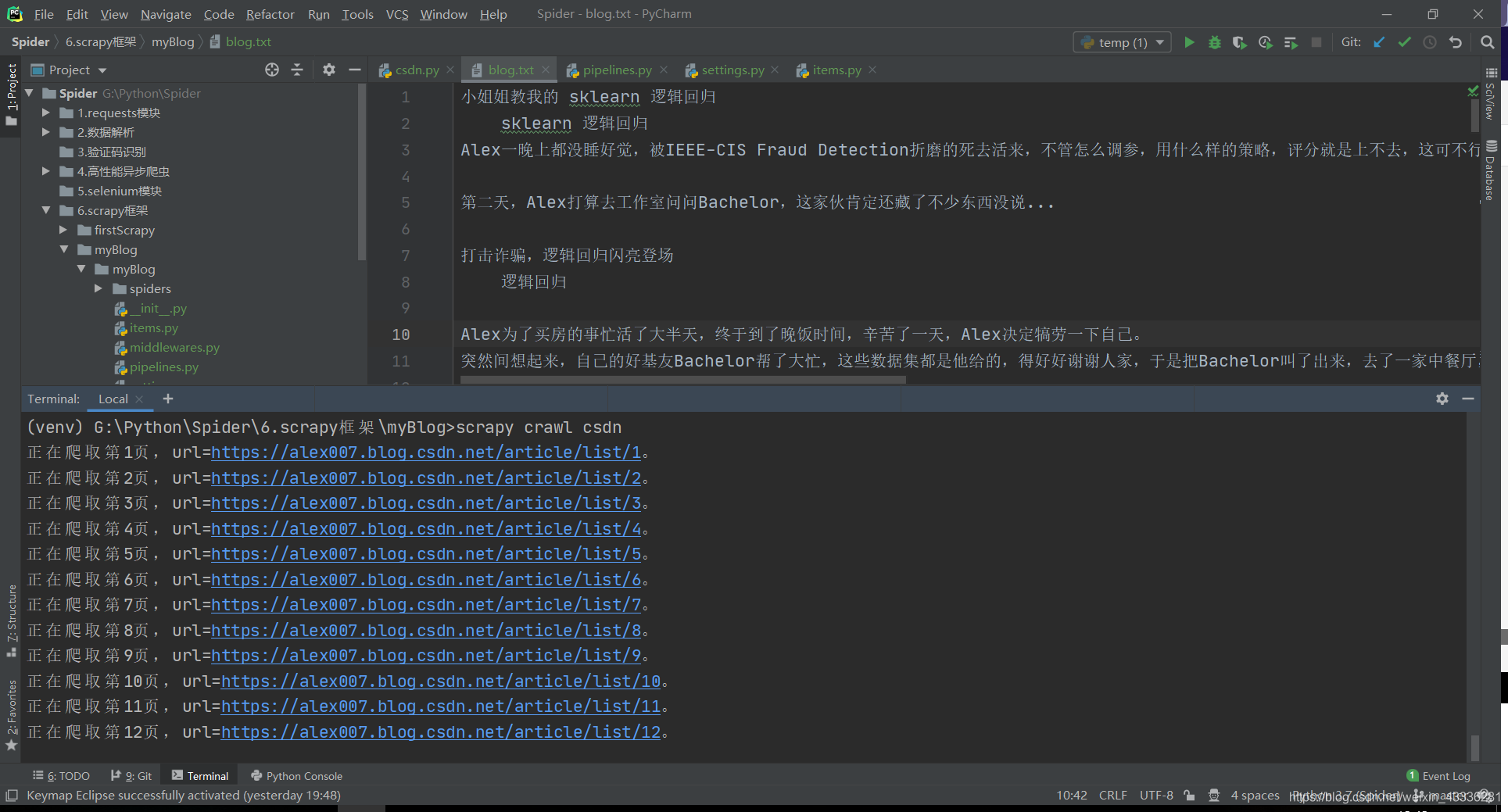Collapse all in Project panel toolbar
This screenshot has width=1508, height=812.
click(297, 70)
